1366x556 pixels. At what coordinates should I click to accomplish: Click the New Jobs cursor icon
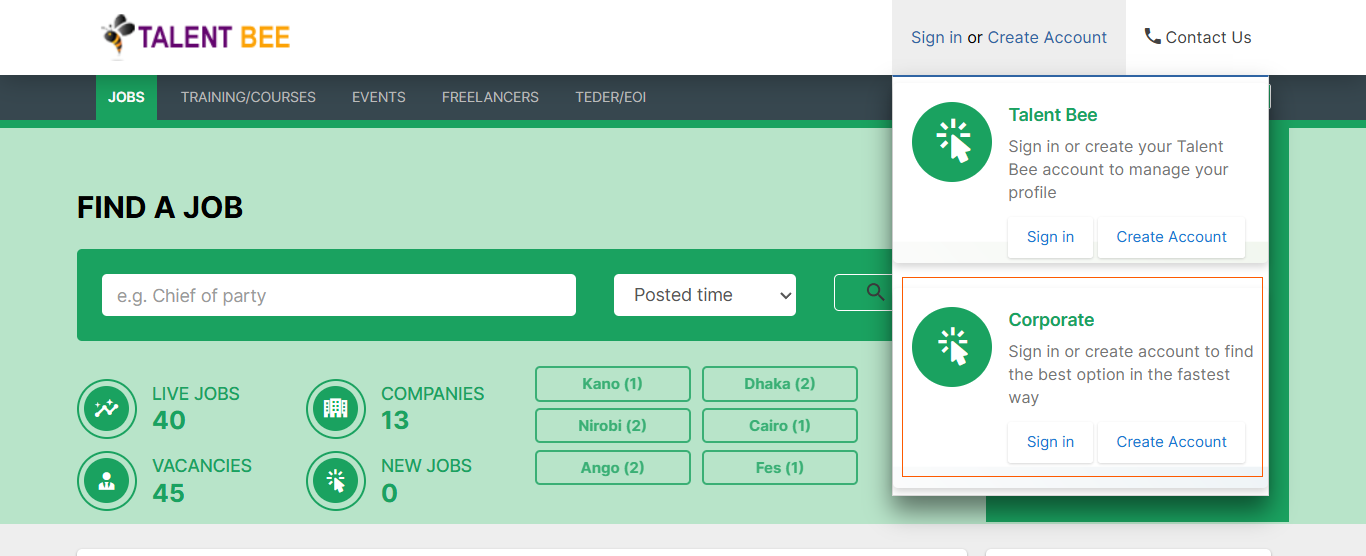point(336,481)
